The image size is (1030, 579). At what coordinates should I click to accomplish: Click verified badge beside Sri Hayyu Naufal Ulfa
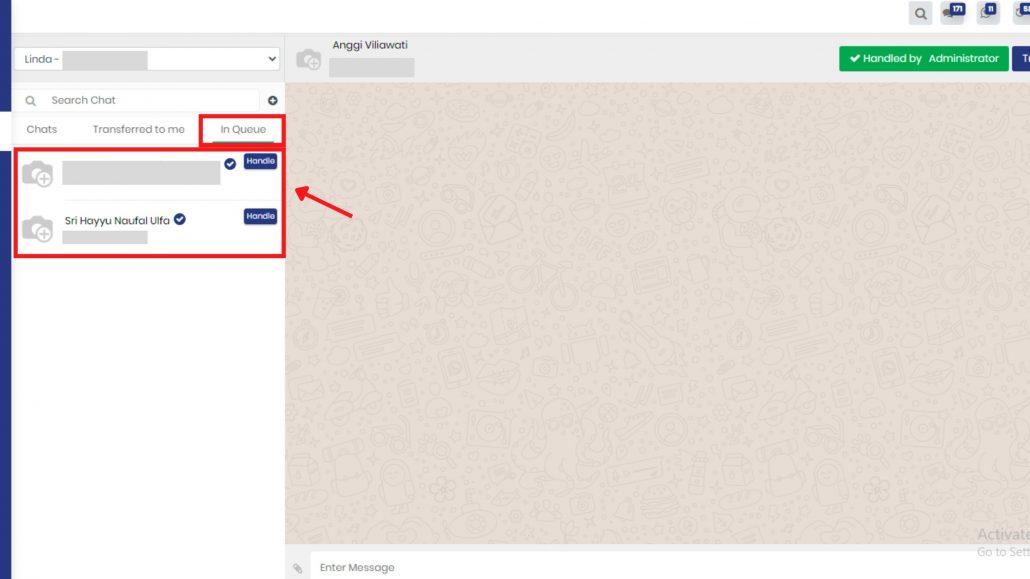180,220
